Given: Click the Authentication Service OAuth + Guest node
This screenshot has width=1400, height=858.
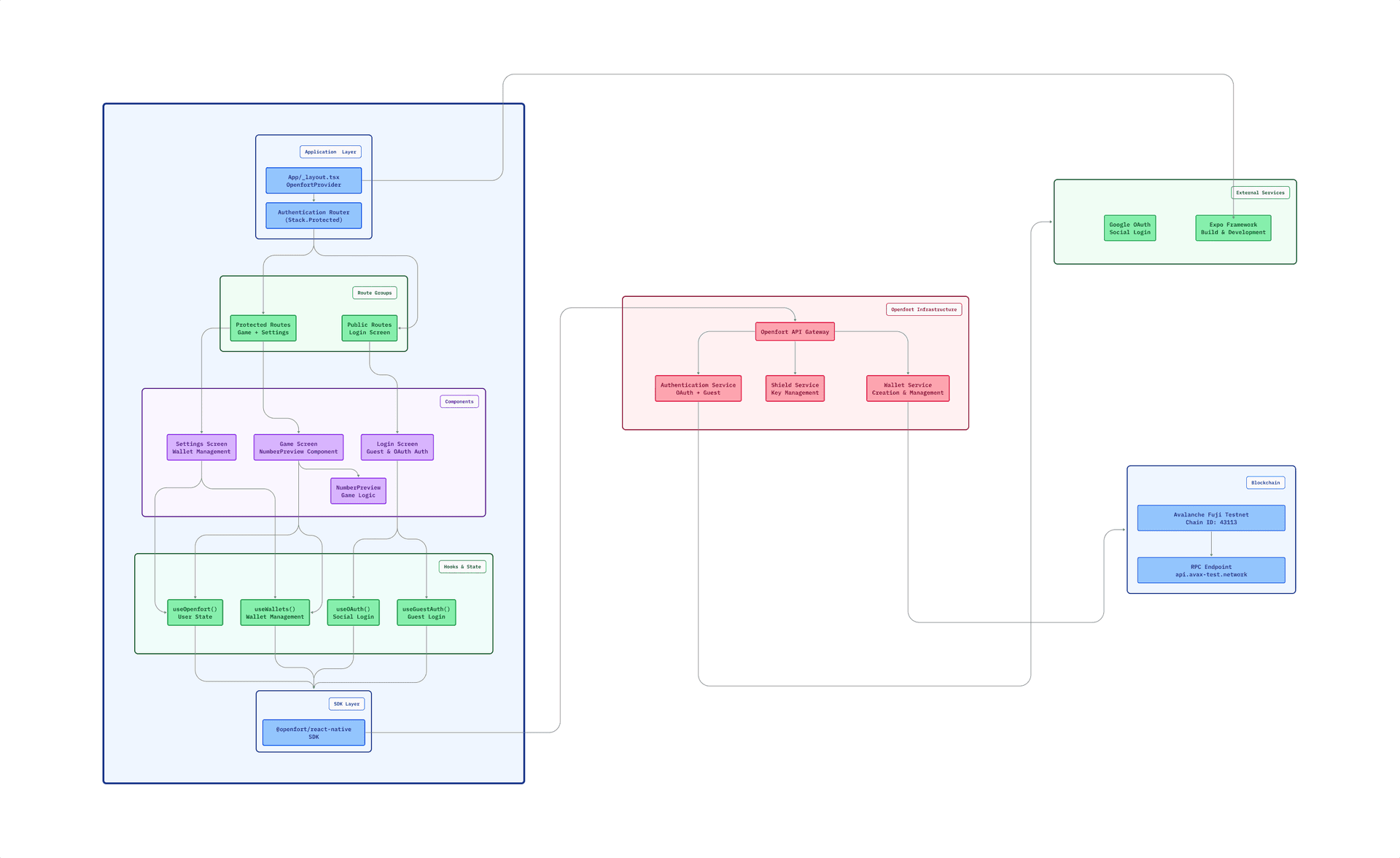Looking at the screenshot, I should [698, 388].
